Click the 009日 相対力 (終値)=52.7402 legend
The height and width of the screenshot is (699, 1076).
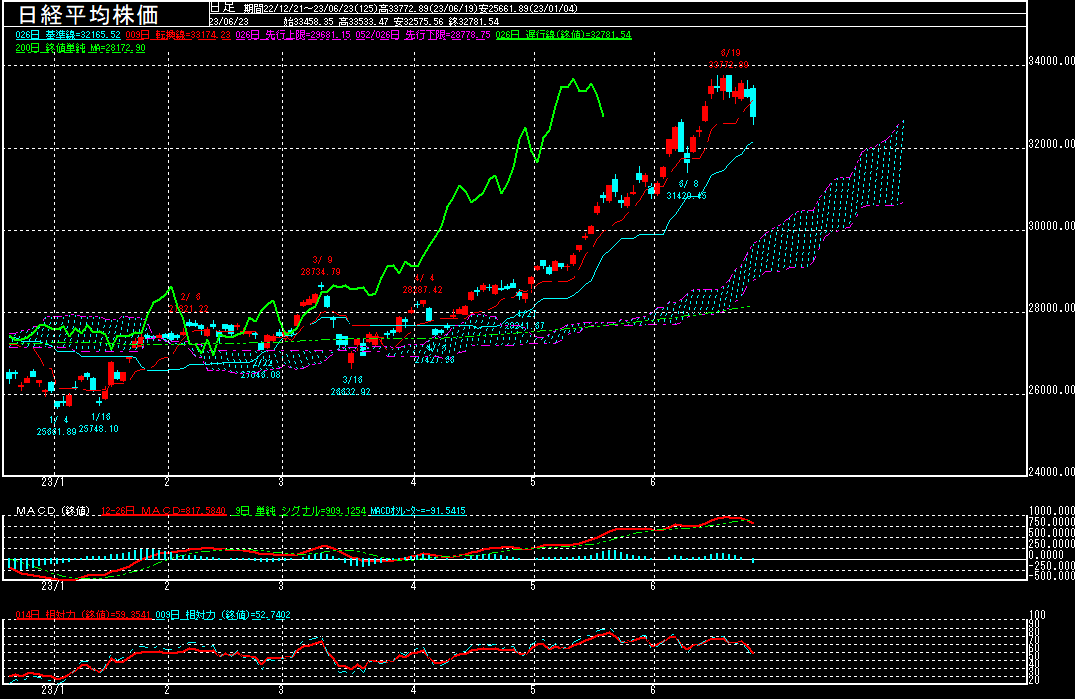[223, 615]
